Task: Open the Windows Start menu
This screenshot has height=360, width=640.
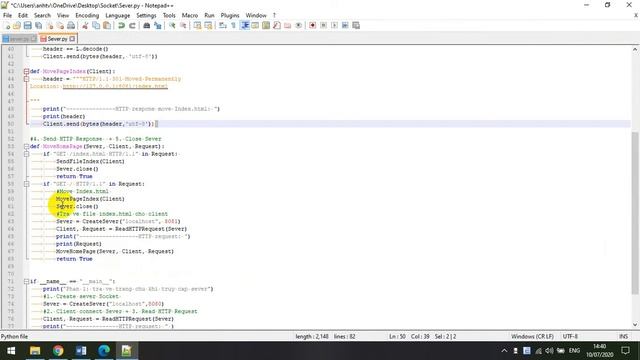Action: (11, 351)
